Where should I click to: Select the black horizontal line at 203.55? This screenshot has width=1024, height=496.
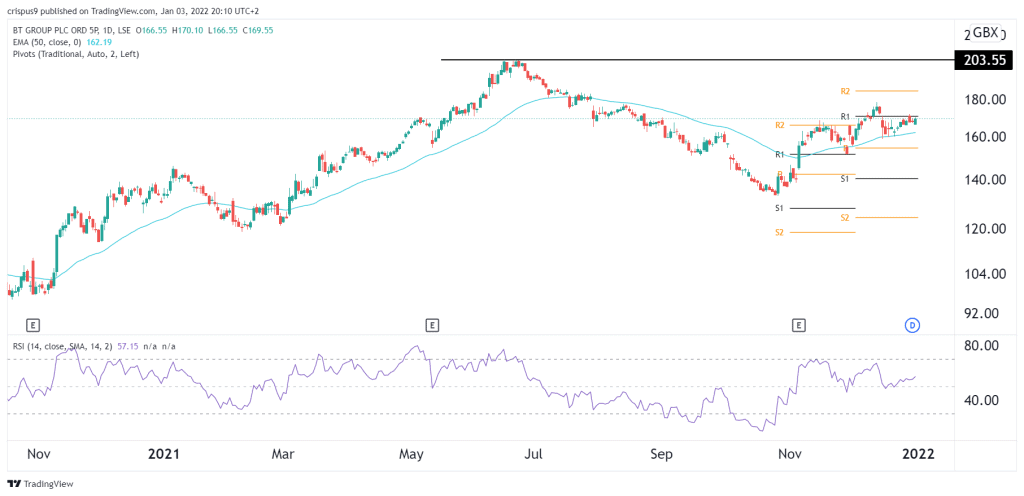[697, 60]
